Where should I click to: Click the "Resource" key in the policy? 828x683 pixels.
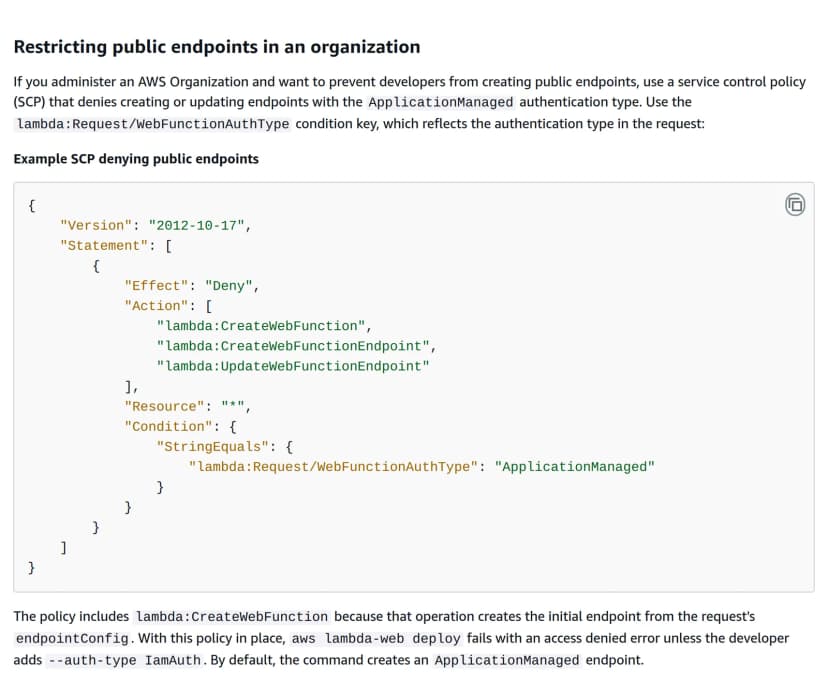click(164, 406)
